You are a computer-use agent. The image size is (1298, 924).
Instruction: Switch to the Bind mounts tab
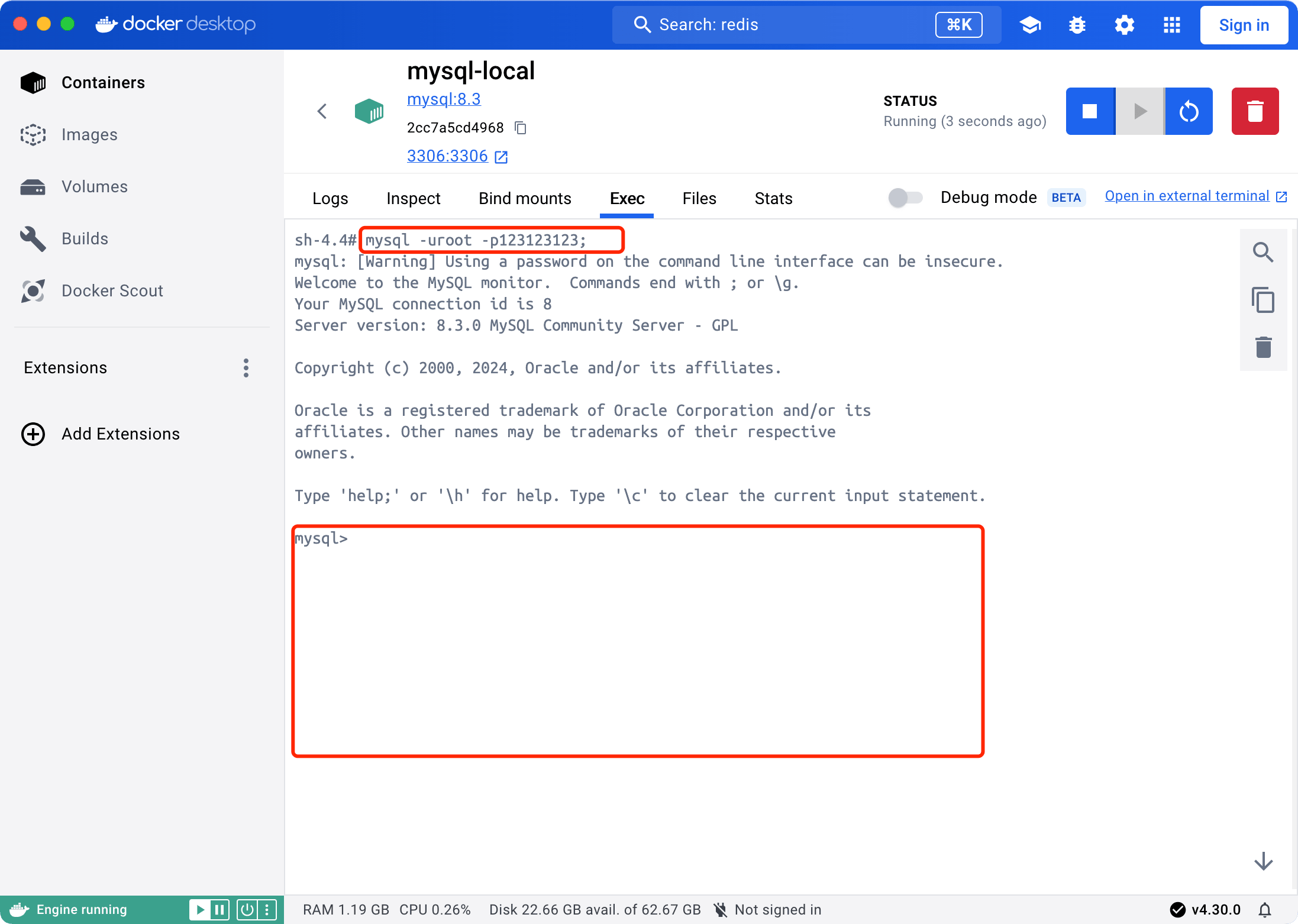525,198
